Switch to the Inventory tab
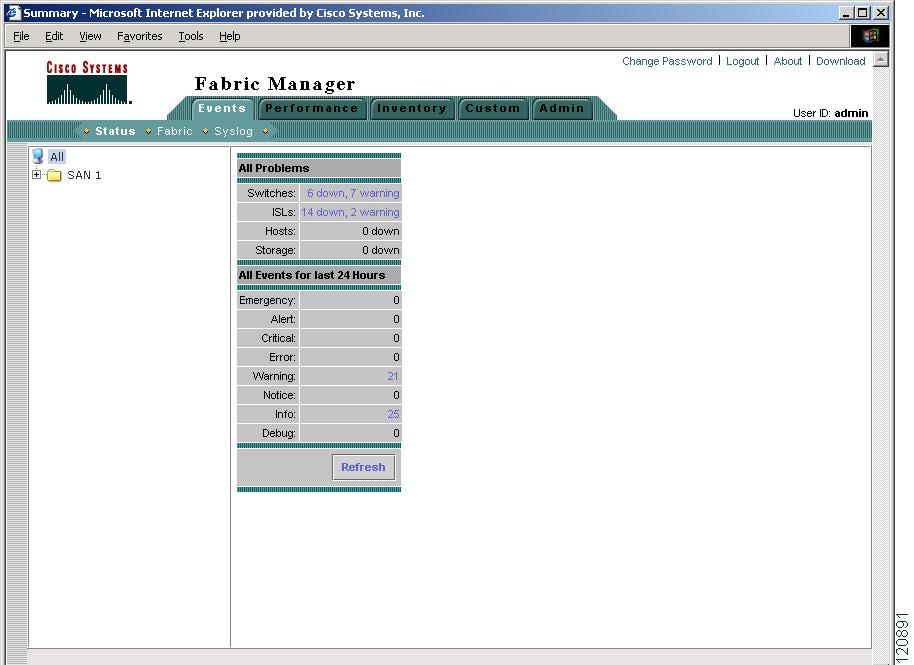914x665 pixels. point(412,108)
